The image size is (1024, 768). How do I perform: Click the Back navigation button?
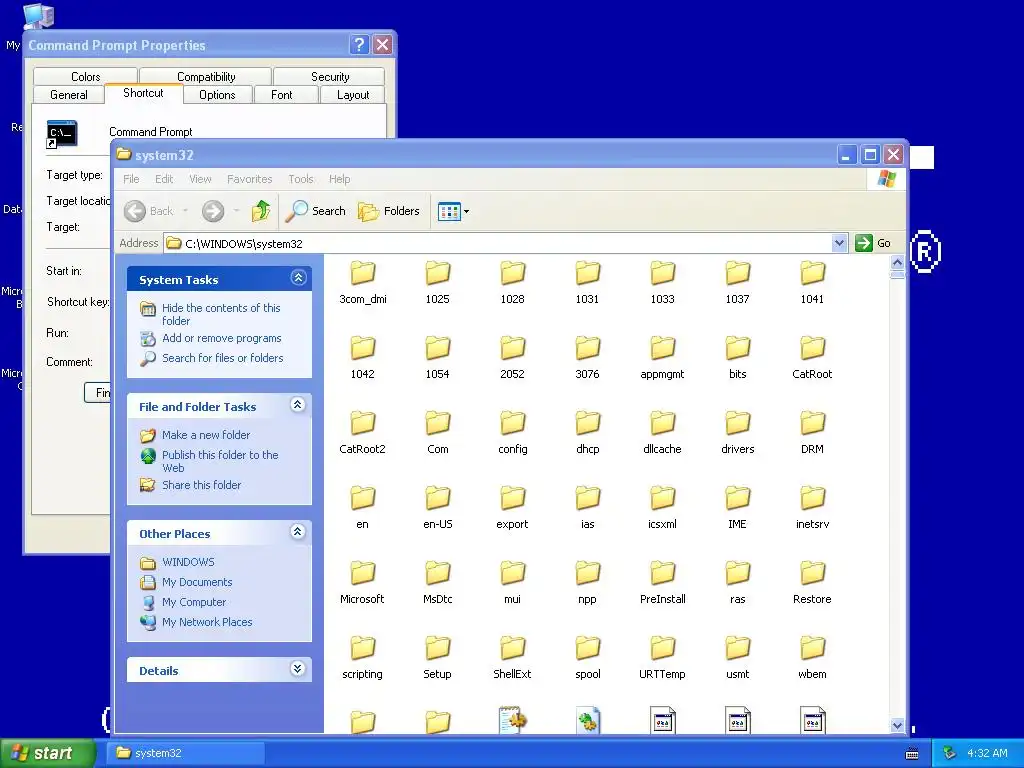click(150, 211)
